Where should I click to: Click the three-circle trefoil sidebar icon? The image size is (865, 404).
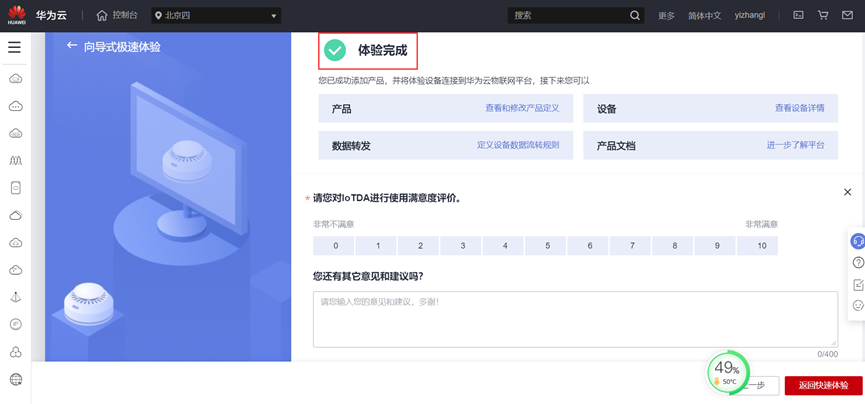(15, 352)
